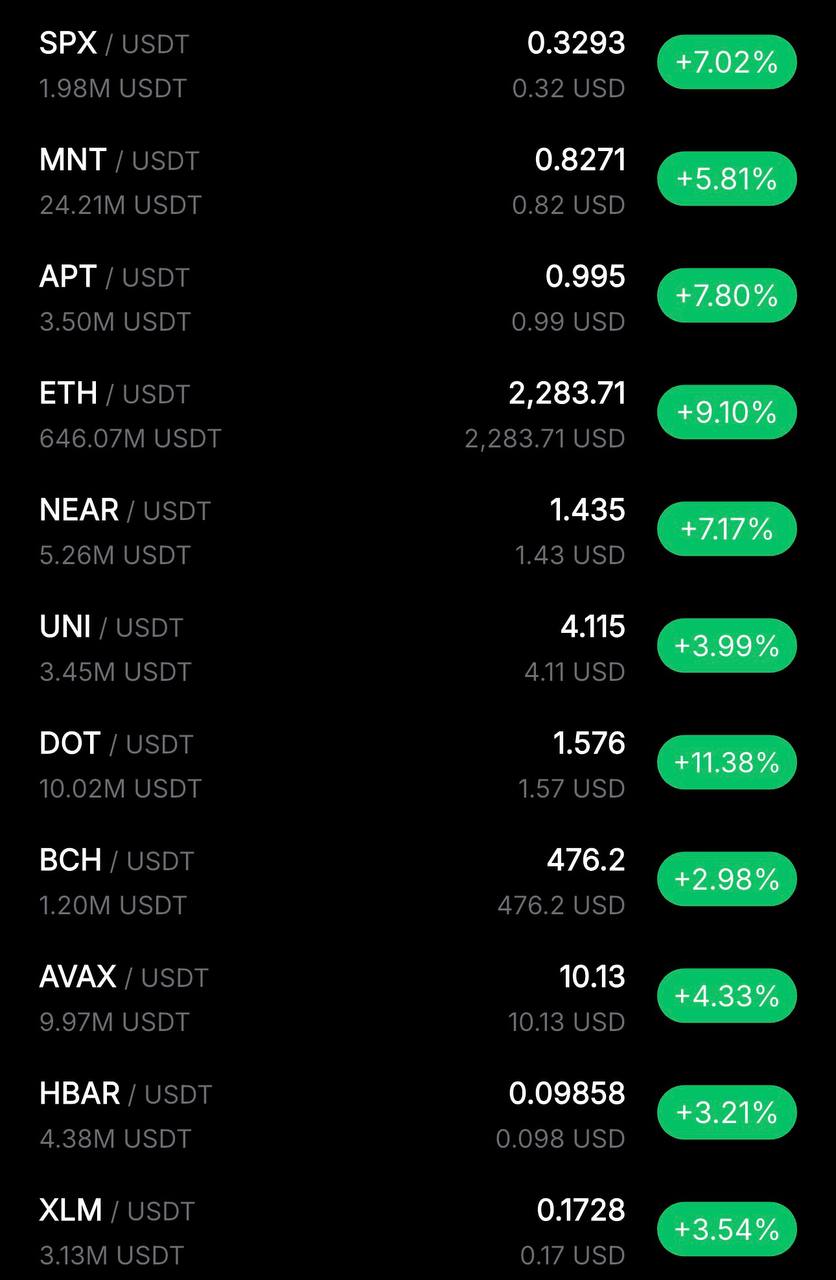Tap the MNT +5.81% change badge

coord(726,179)
